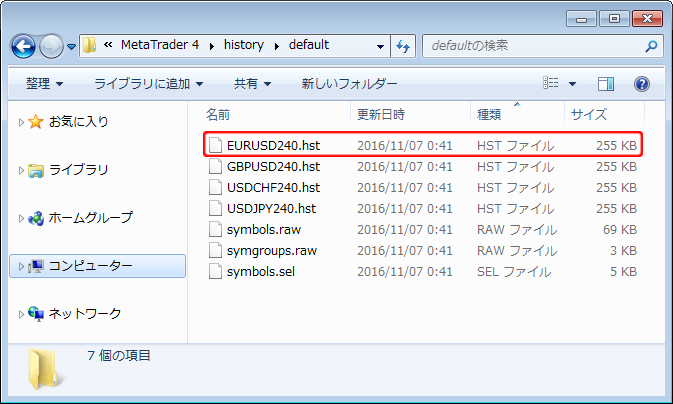Click the refresh button beside address bar
673x404 pixels.
(x=403, y=46)
